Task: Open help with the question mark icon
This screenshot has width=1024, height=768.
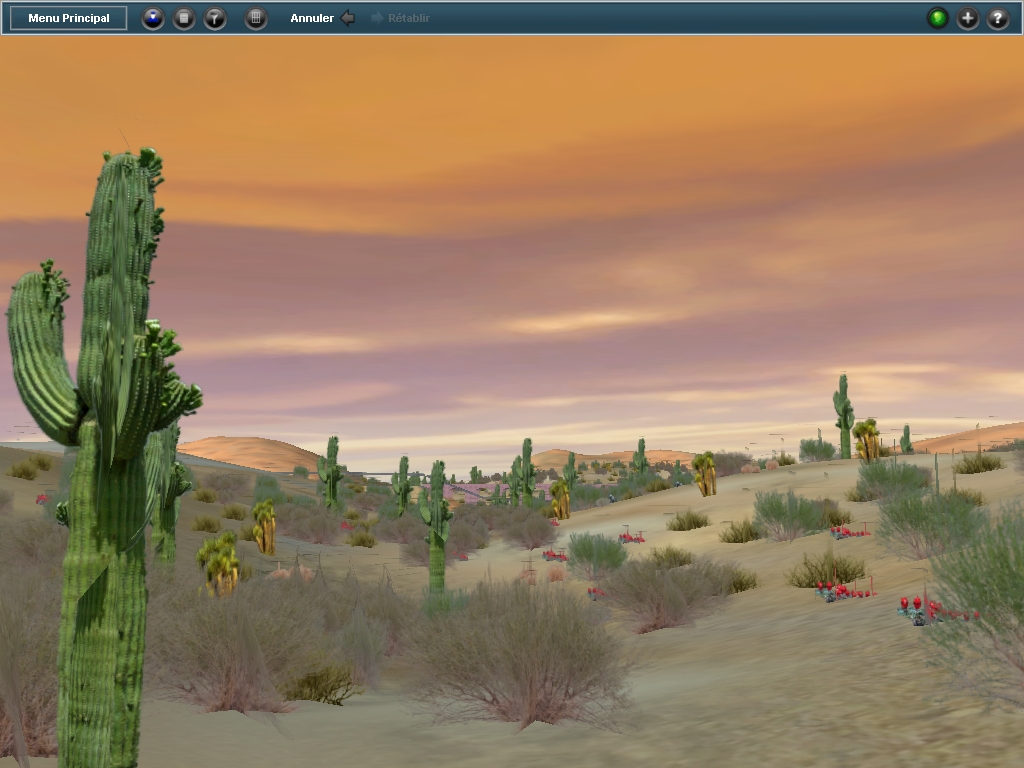Action: (998, 18)
